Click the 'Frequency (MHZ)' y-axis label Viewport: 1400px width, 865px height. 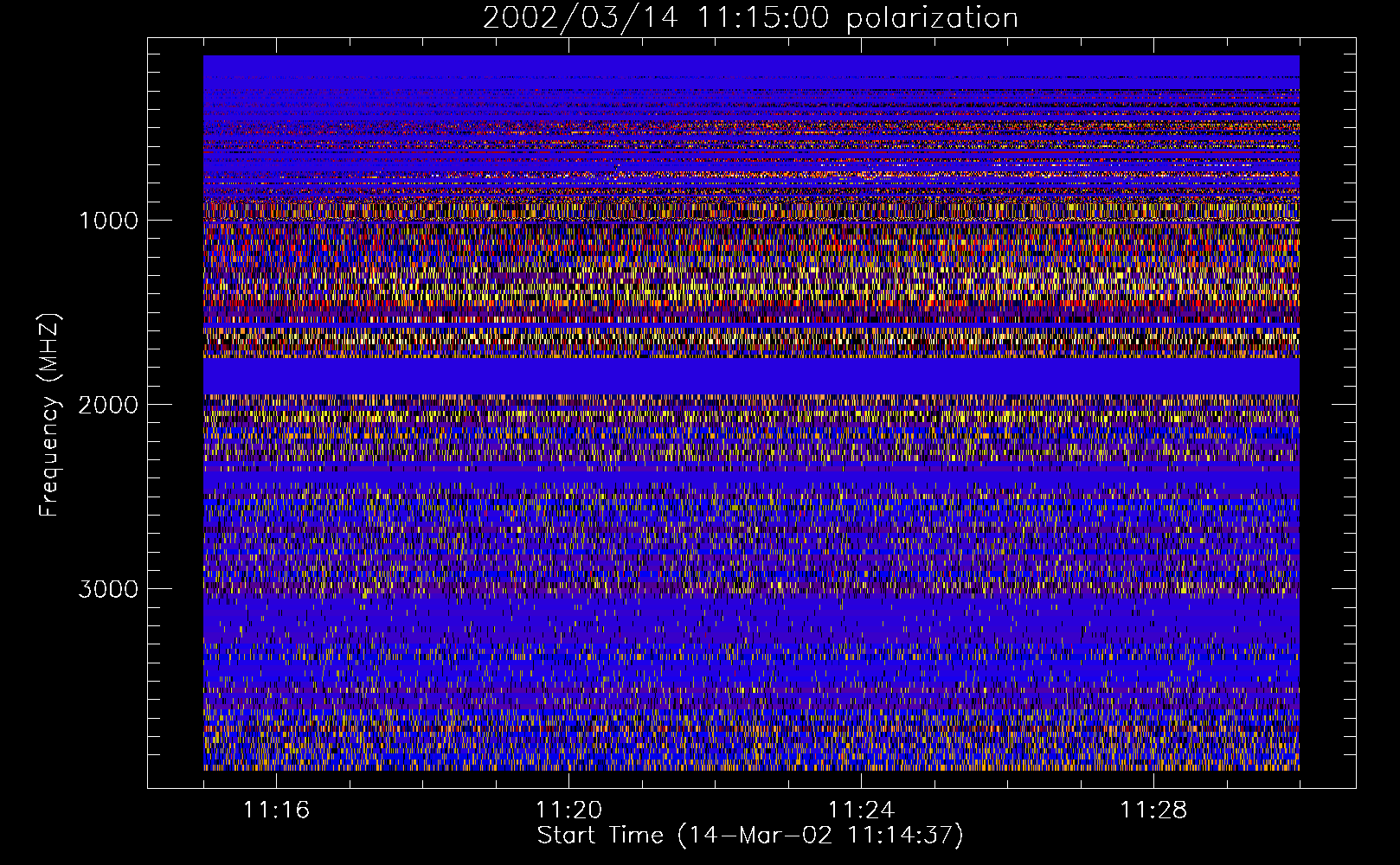coord(49,415)
